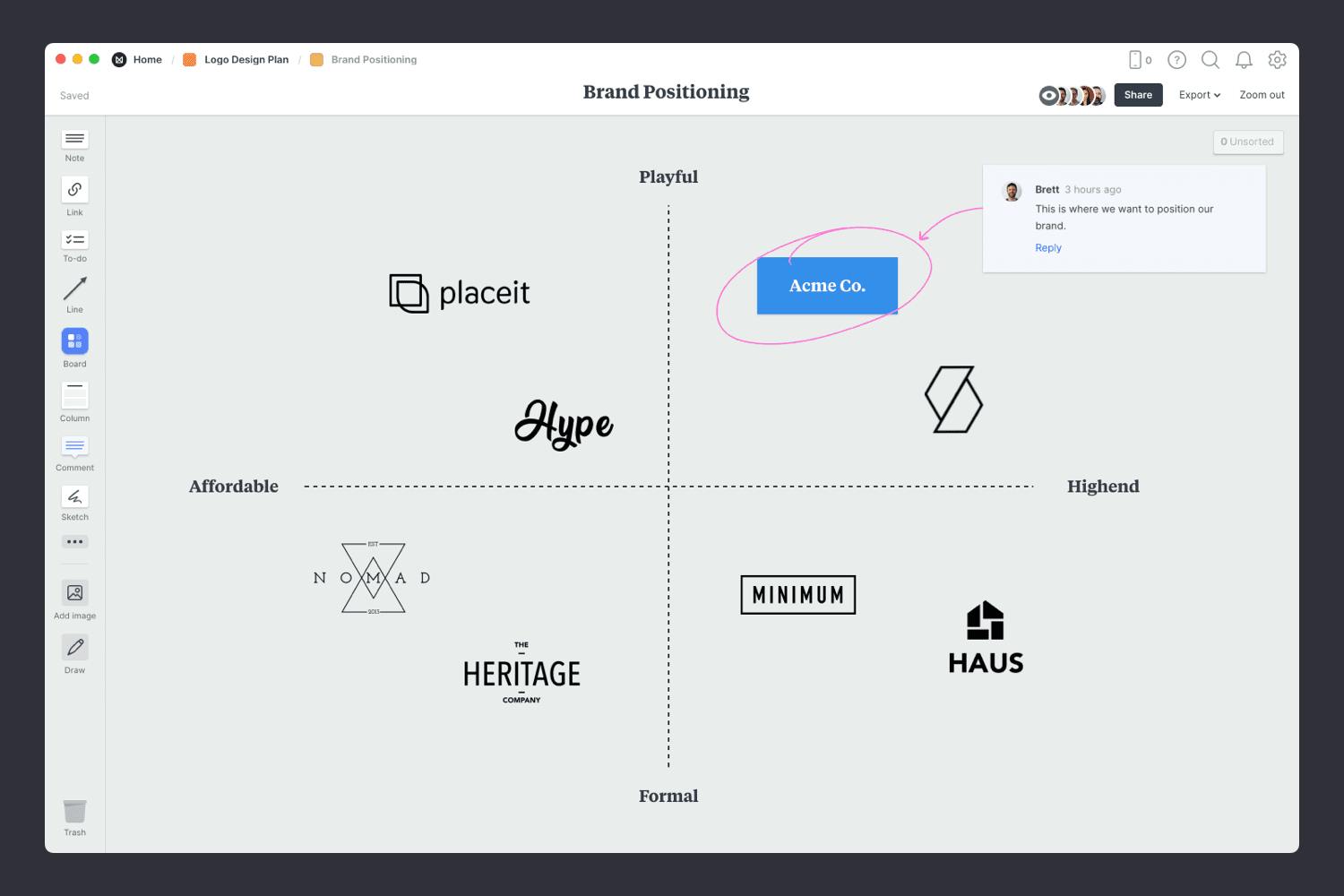Screen dimensions: 1344x896
Task: Select the Line tool
Action: tap(74, 292)
